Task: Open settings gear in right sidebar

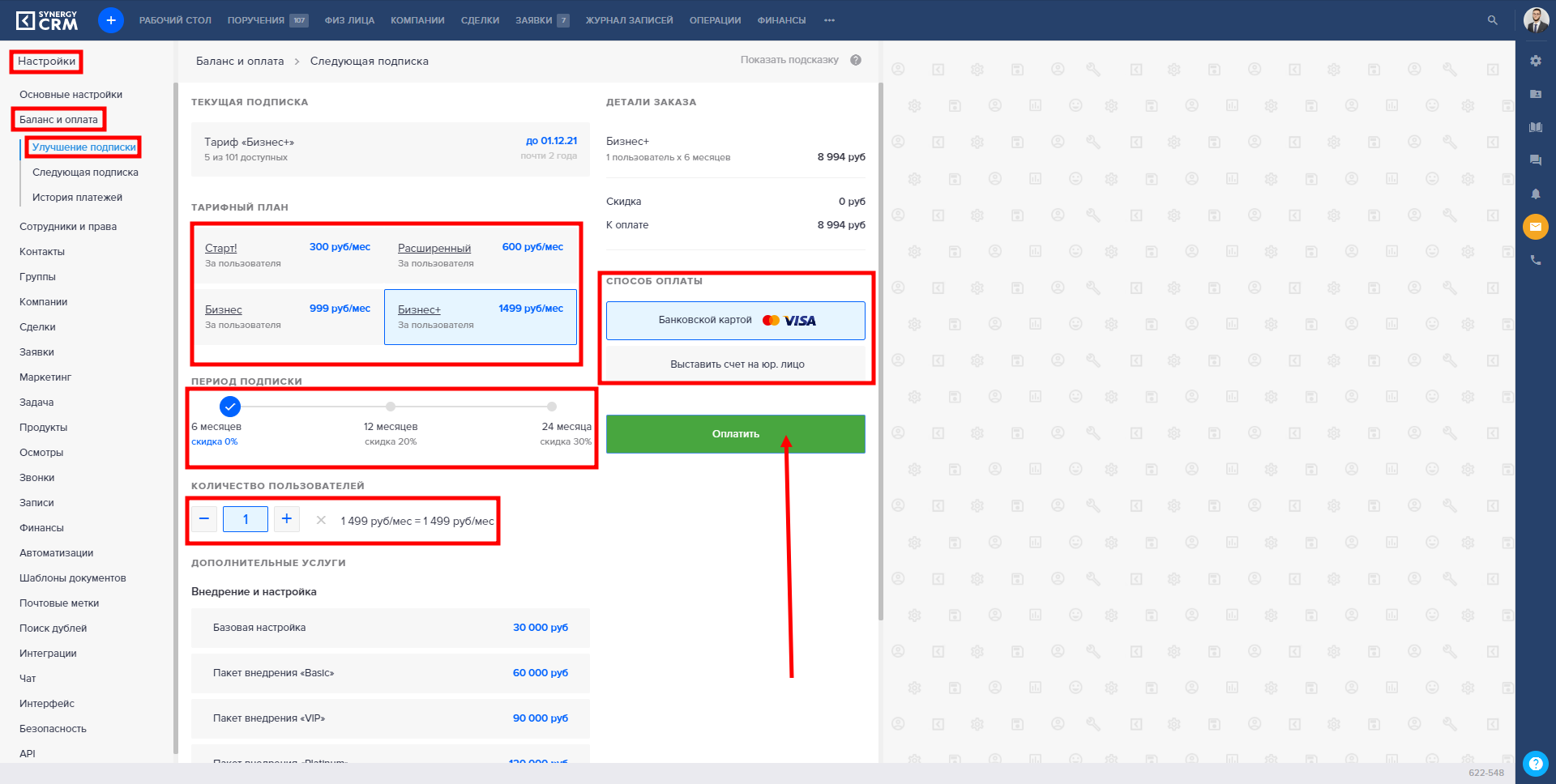Action: click(1536, 61)
